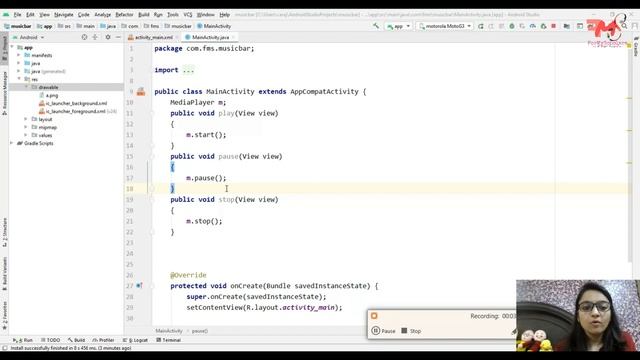640x360 pixels.
Task: Click the fms breadcrumb in navigation bar
Action: coord(151,26)
